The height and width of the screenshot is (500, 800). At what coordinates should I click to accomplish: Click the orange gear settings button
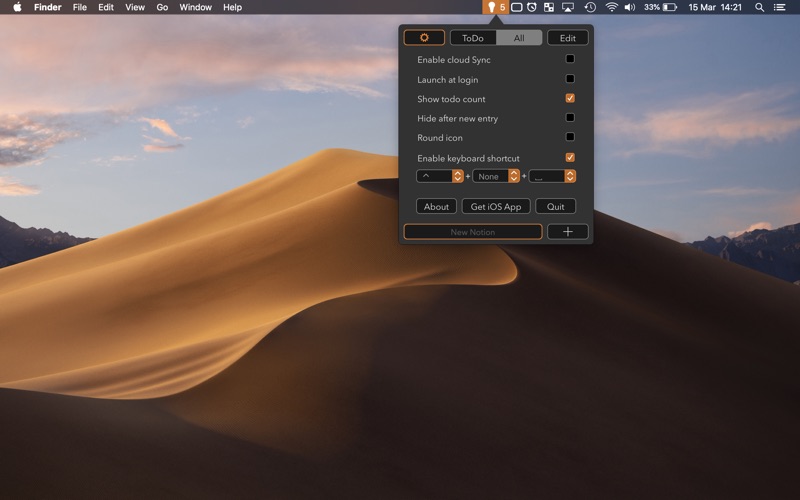click(424, 38)
